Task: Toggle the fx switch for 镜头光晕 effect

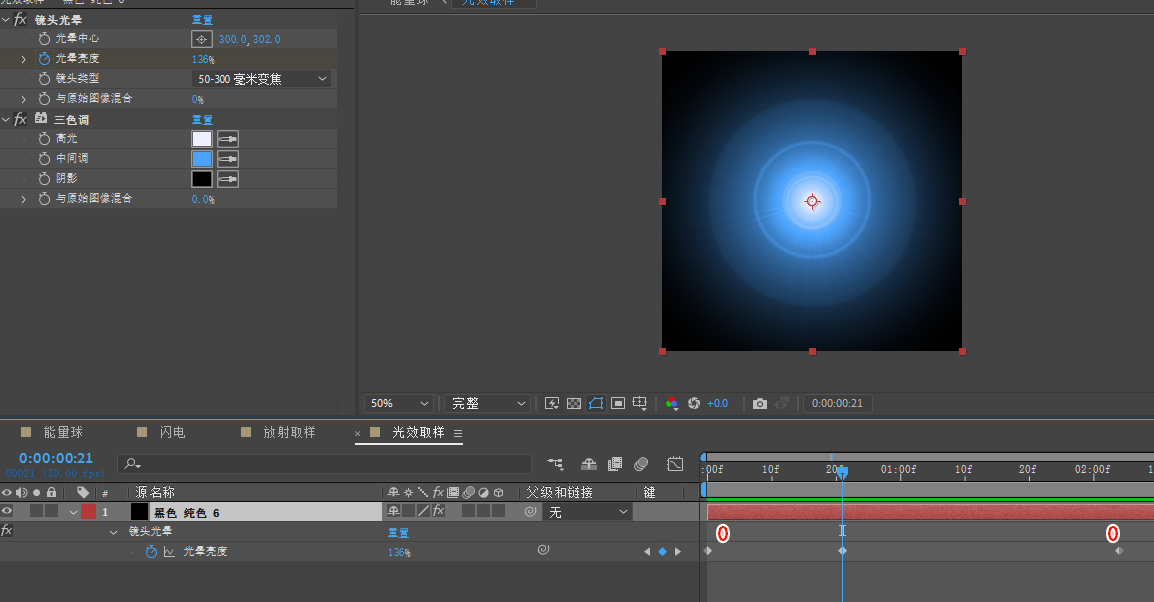Action: point(21,19)
